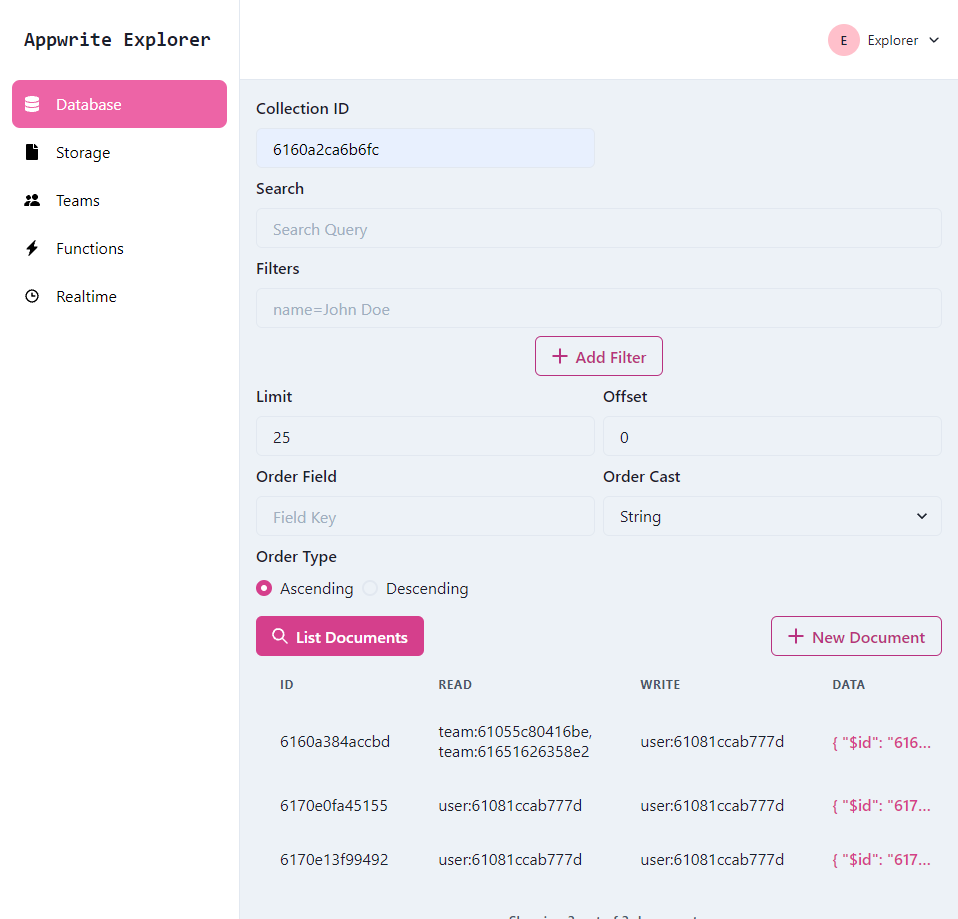
Task: Click the ID column header
Action: 287,684
